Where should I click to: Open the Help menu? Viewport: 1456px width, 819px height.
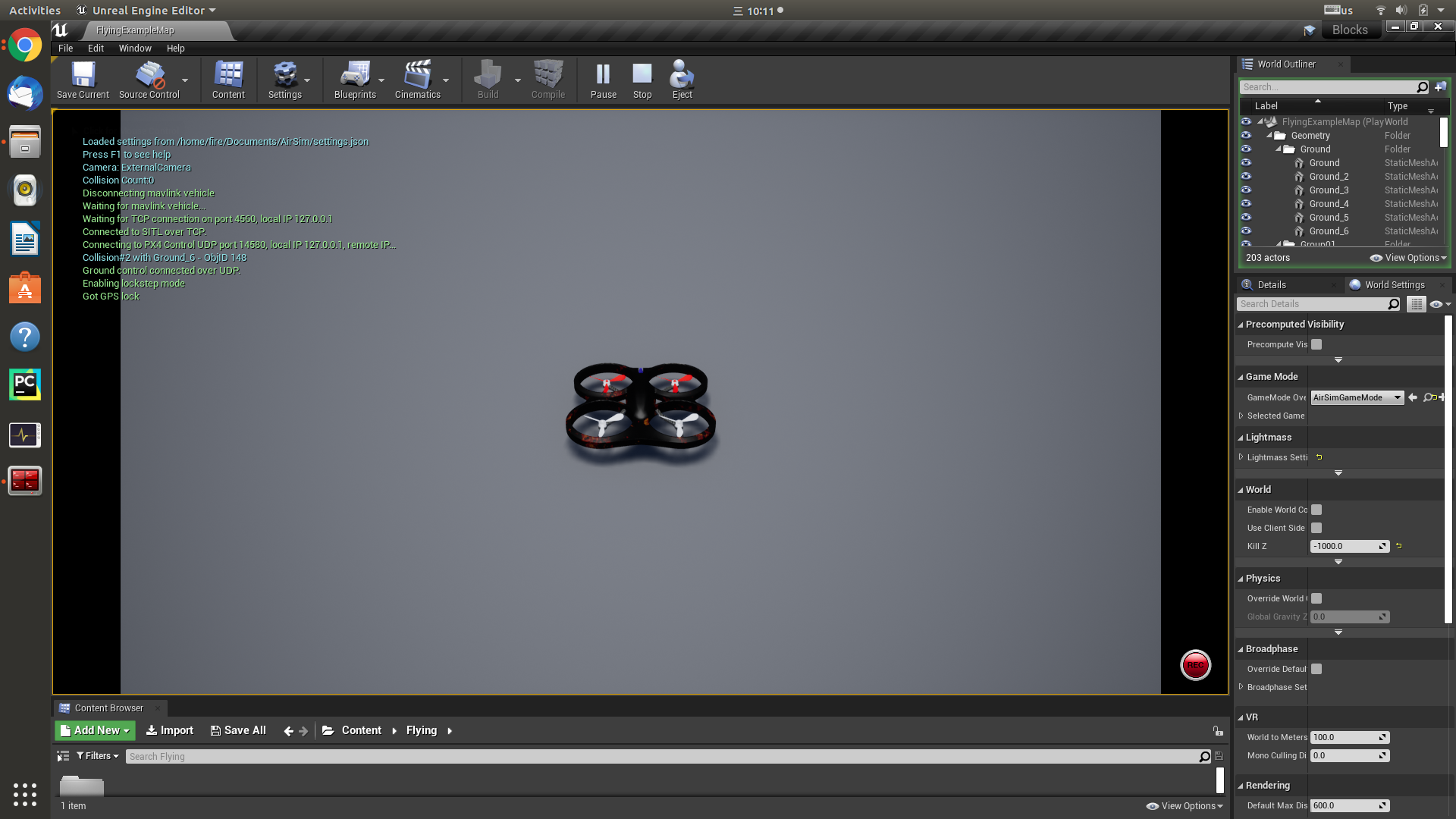coord(175,49)
